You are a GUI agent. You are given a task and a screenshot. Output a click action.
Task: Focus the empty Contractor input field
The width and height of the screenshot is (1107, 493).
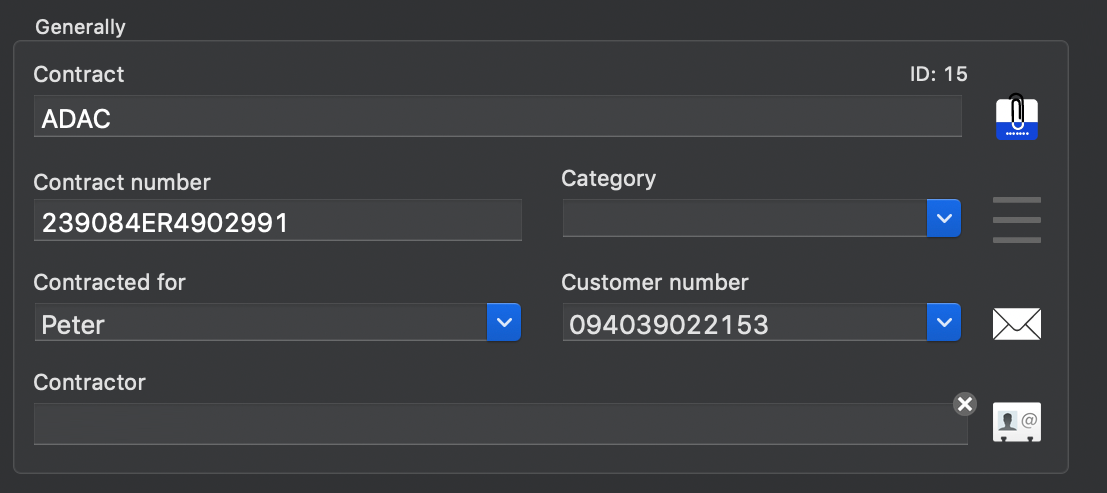click(x=501, y=424)
